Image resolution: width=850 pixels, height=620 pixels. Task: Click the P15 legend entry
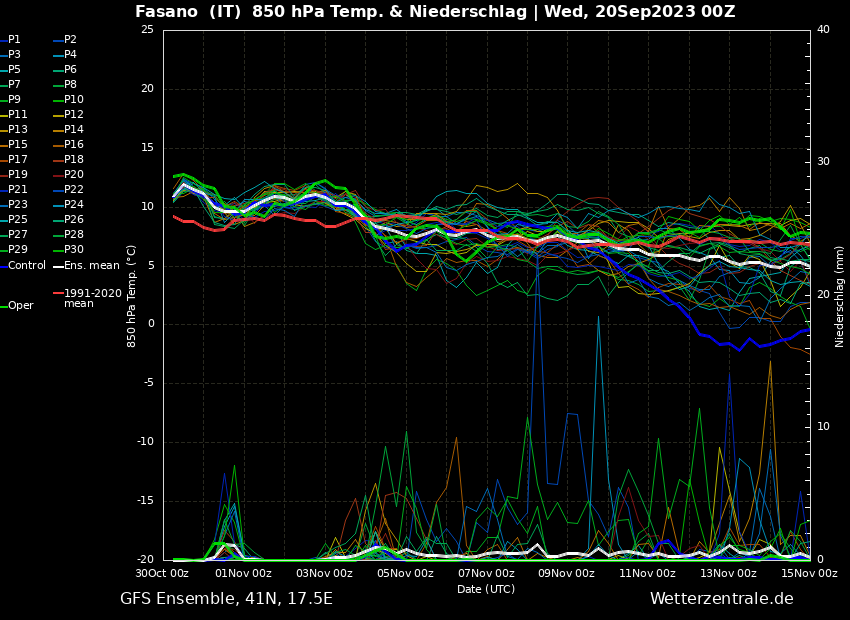point(18,145)
